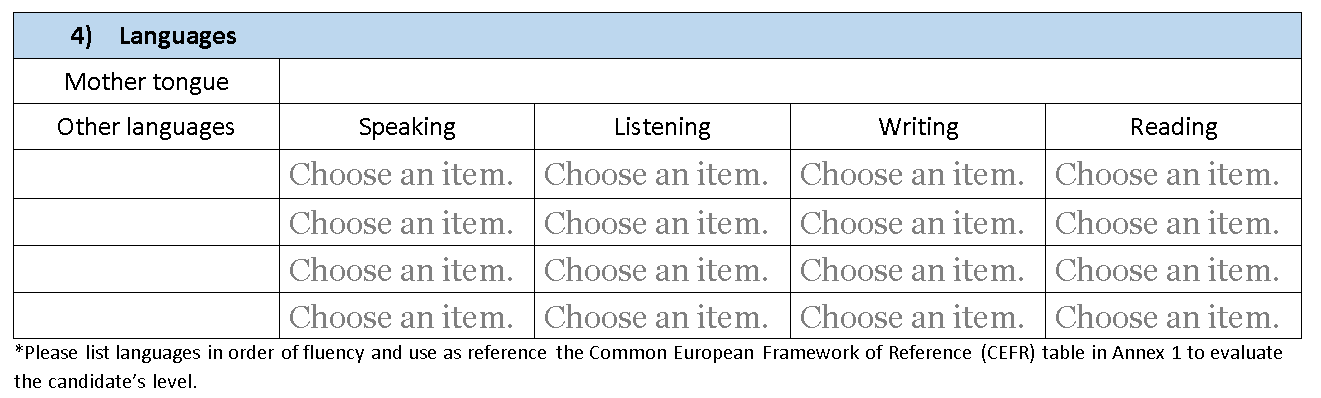Screen dimensions: 1321x398
Task: Open third row Reading dropdown
Action: [x=1167, y=270]
